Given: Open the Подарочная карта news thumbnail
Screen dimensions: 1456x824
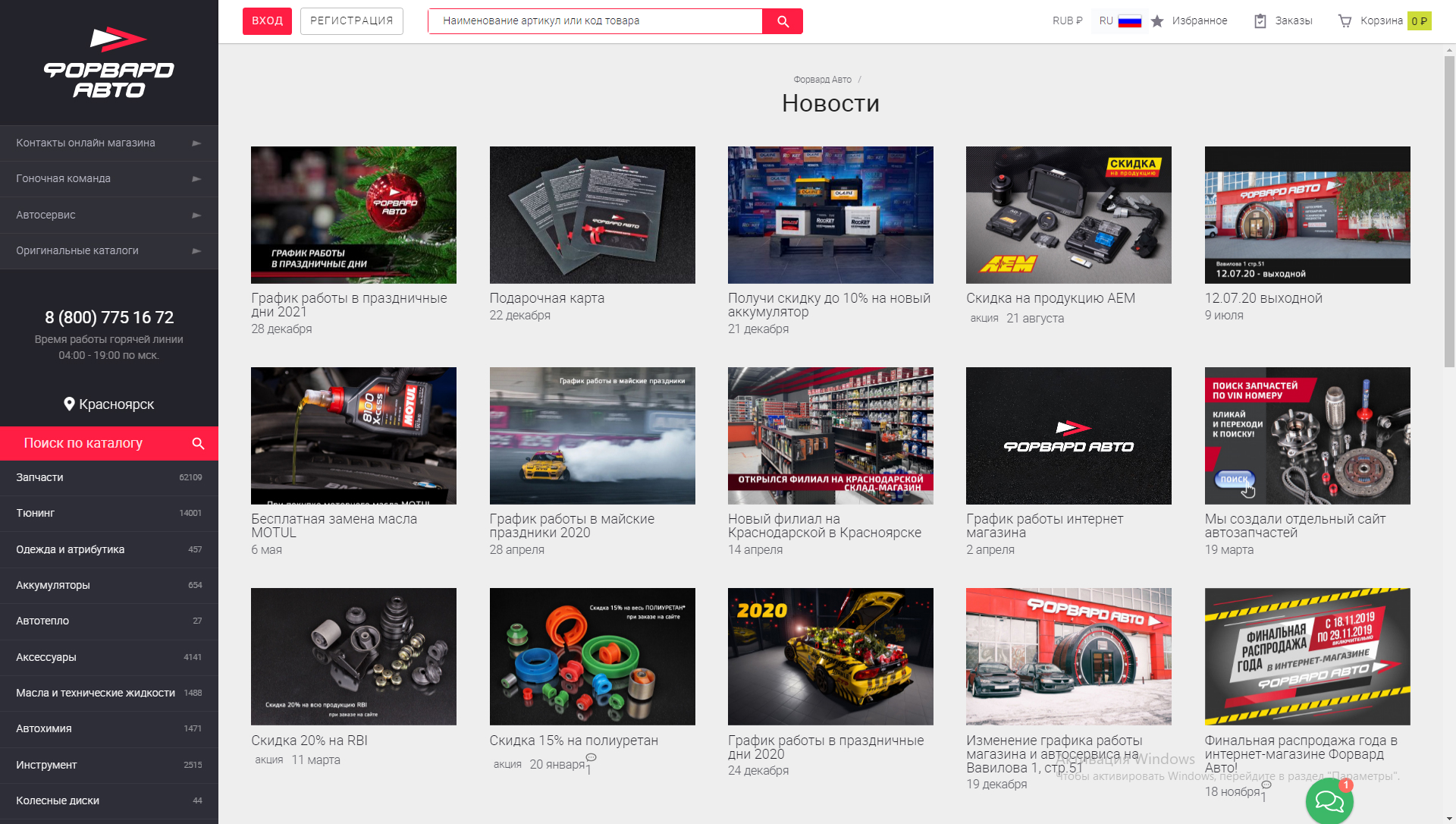Looking at the screenshot, I should (592, 215).
